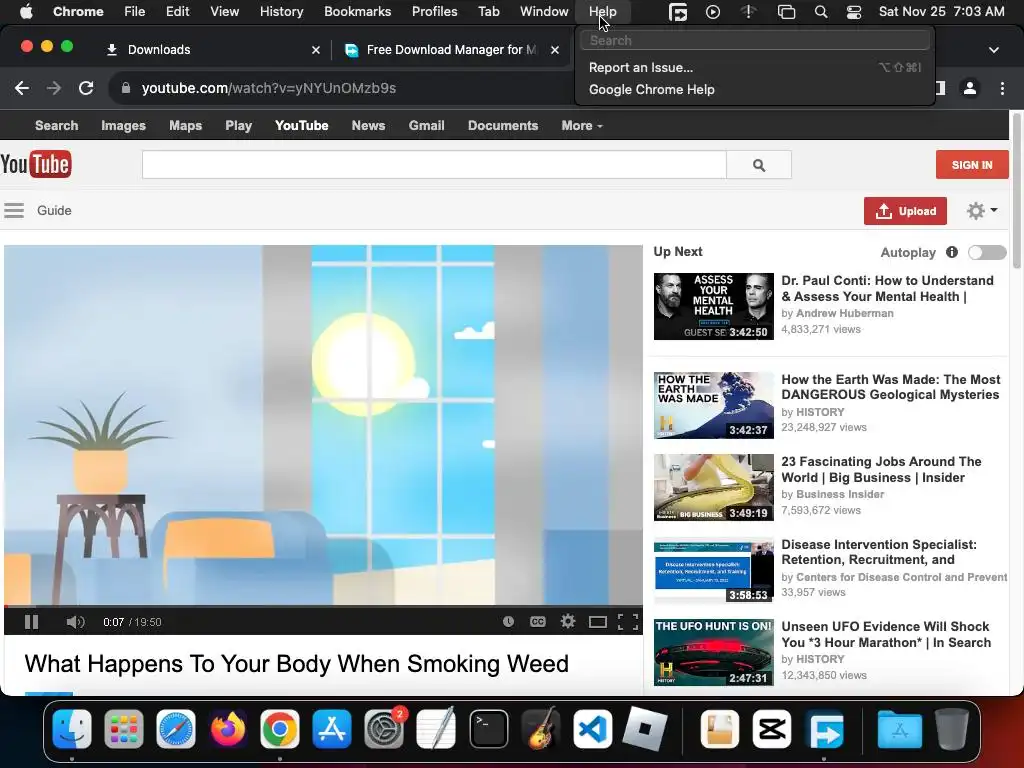Open player settings gear icon
The width and height of the screenshot is (1024, 768).
[568, 621]
